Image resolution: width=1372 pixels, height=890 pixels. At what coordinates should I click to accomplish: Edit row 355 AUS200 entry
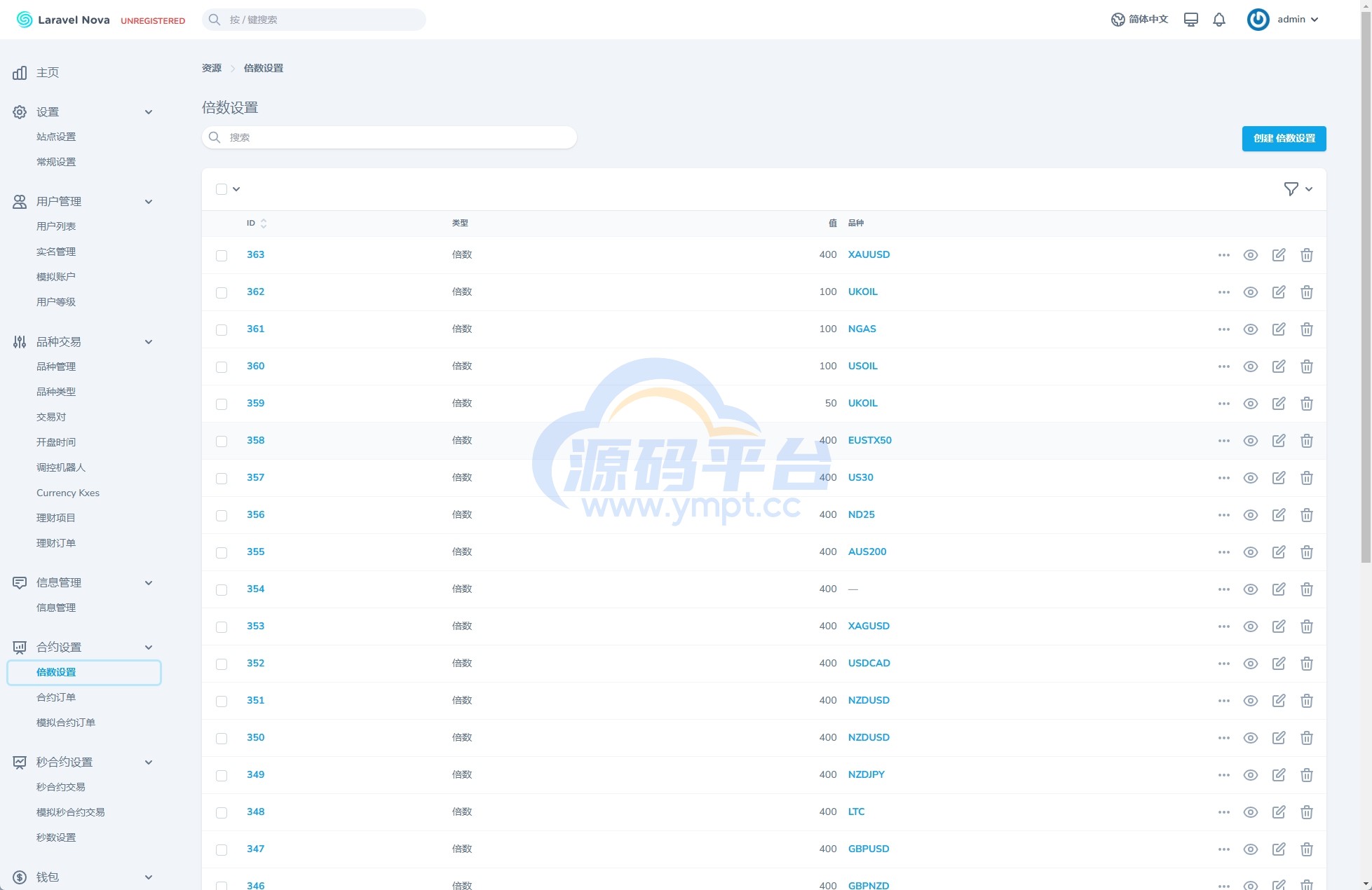coord(1279,552)
